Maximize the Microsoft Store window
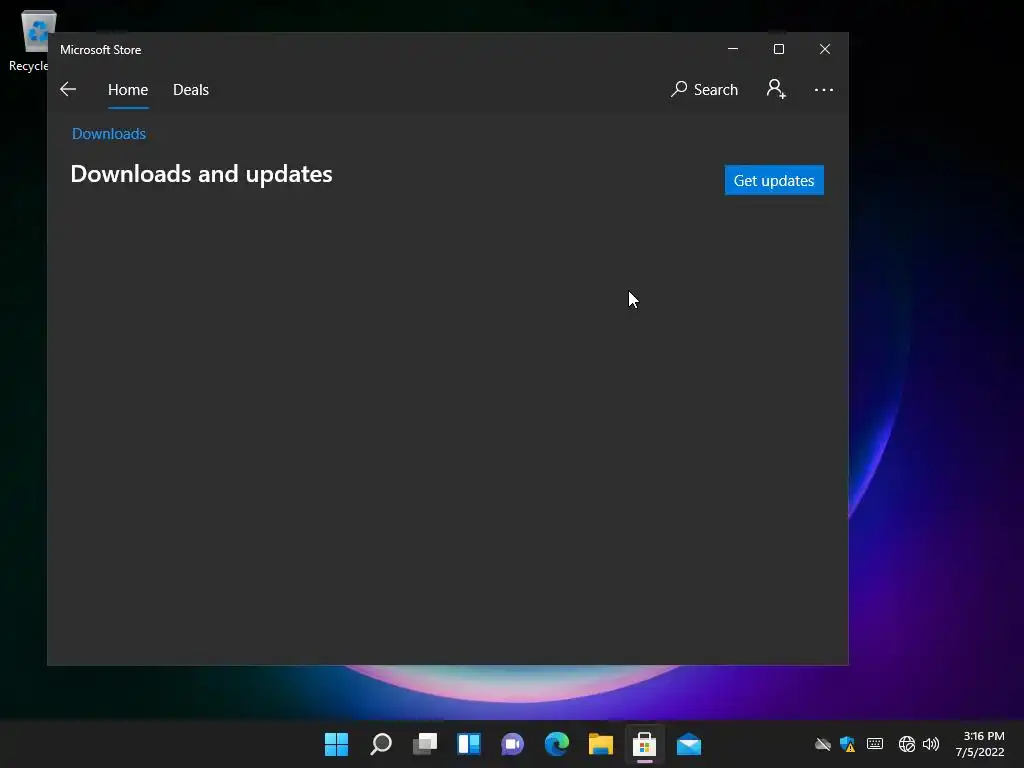1024x768 pixels. pos(778,49)
